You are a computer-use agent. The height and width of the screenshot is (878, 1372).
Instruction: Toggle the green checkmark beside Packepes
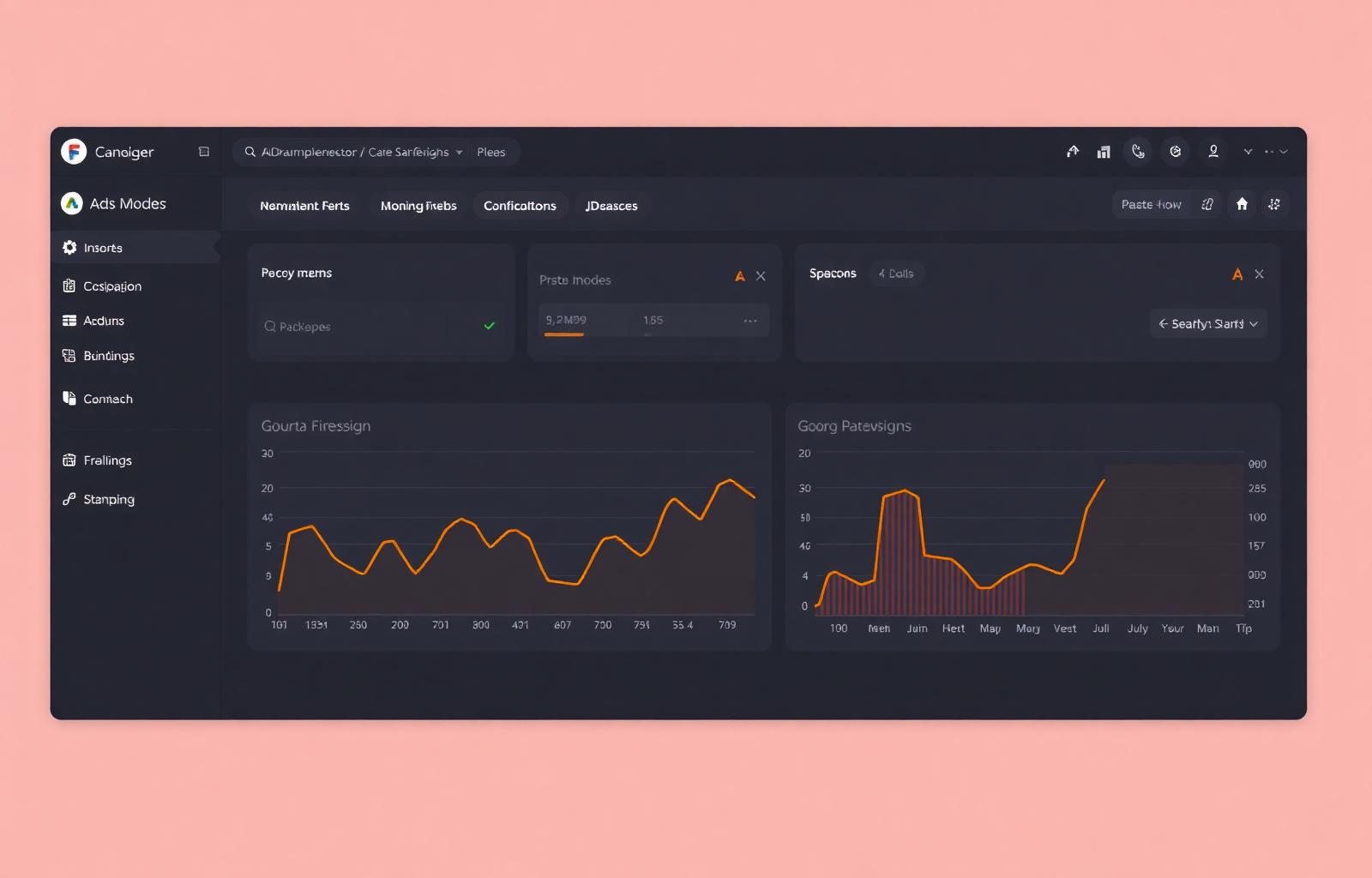[490, 326]
